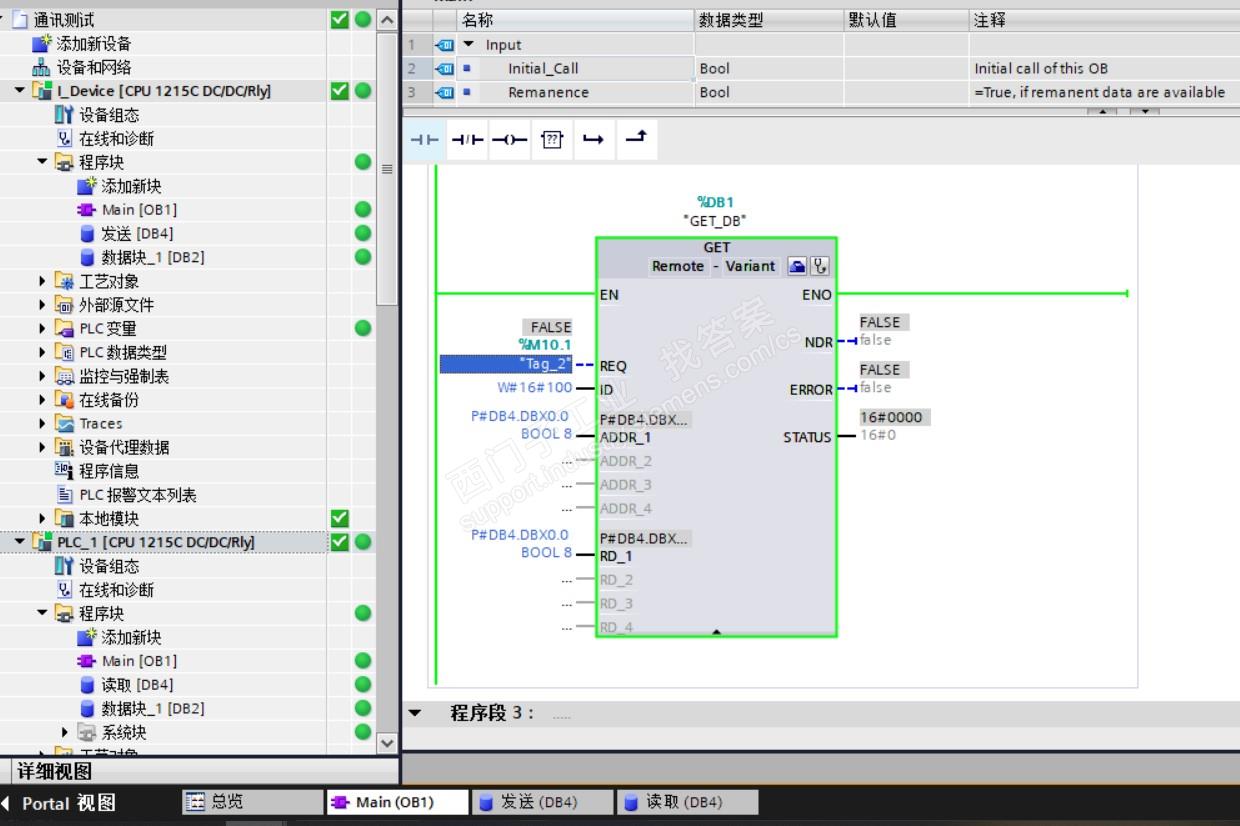Screen dimensions: 1240x826
Task: Select the 外部源文件 folder icon
Action: [x=65, y=305]
